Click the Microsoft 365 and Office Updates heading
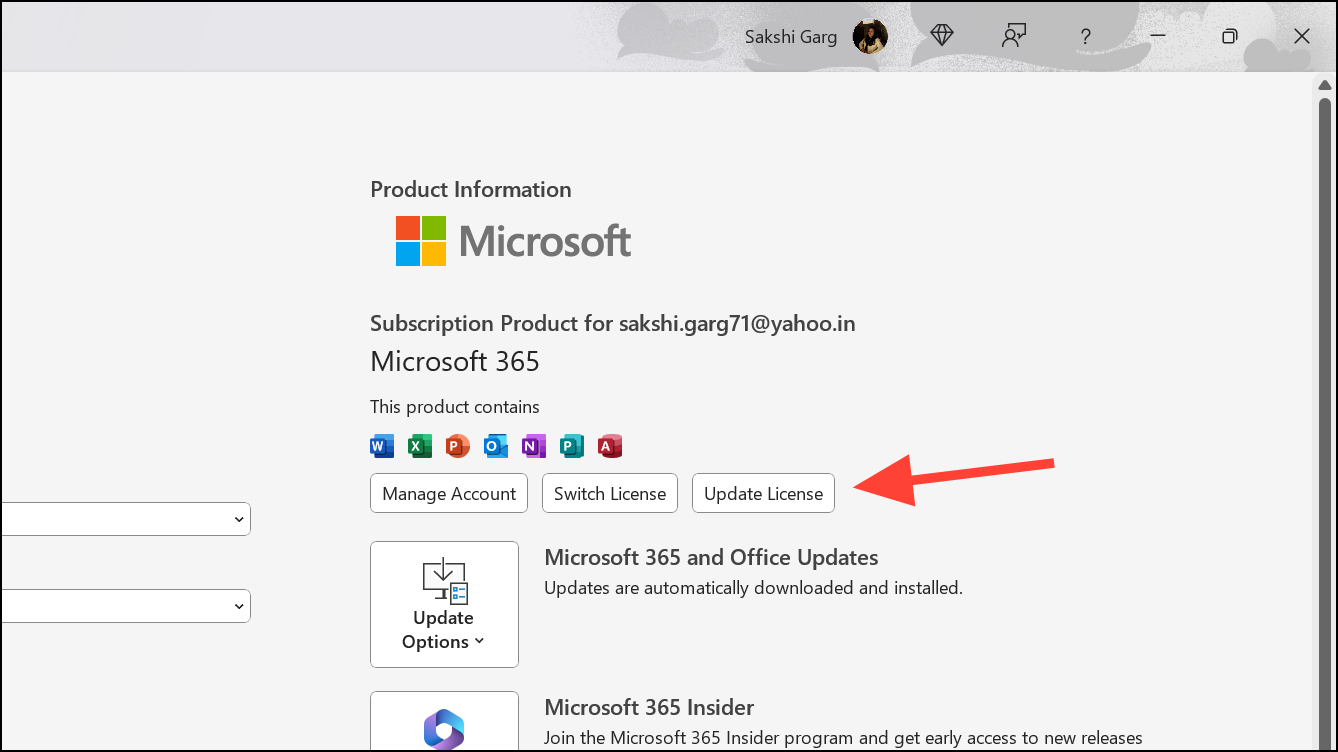 pyautogui.click(x=711, y=558)
